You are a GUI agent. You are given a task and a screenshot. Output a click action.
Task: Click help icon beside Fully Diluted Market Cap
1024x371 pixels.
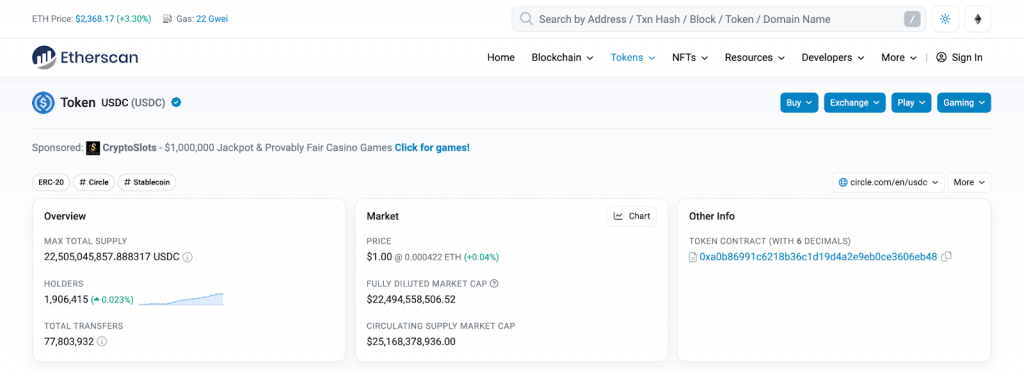pyautogui.click(x=494, y=283)
